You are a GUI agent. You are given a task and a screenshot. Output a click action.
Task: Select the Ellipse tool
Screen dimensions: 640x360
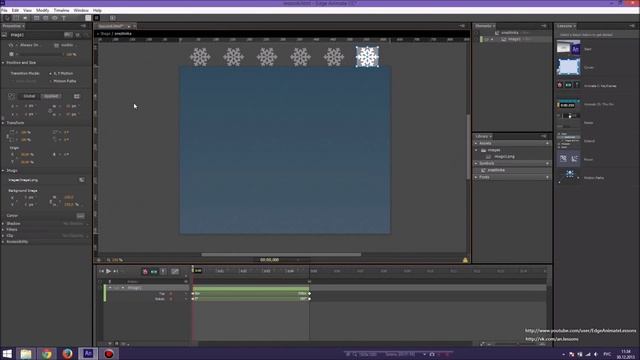[x=54, y=18]
